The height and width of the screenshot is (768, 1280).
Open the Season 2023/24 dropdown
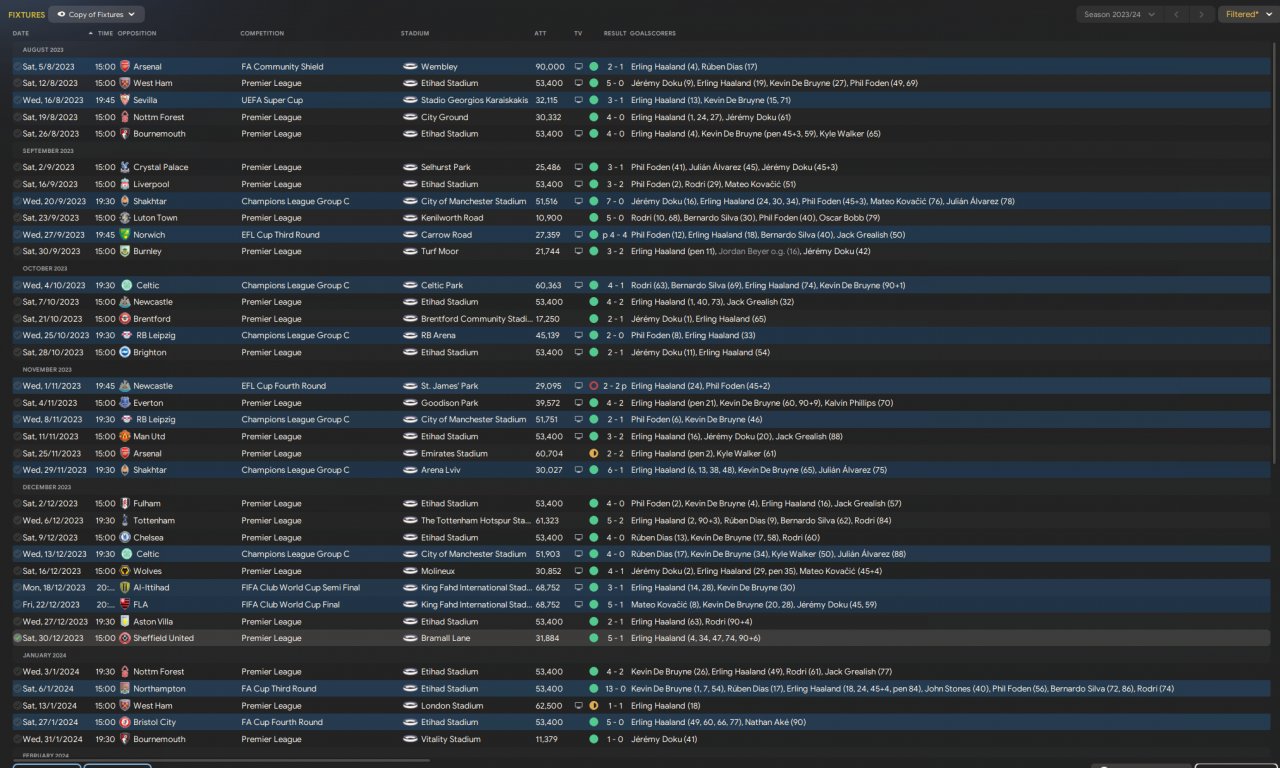[1119, 15]
